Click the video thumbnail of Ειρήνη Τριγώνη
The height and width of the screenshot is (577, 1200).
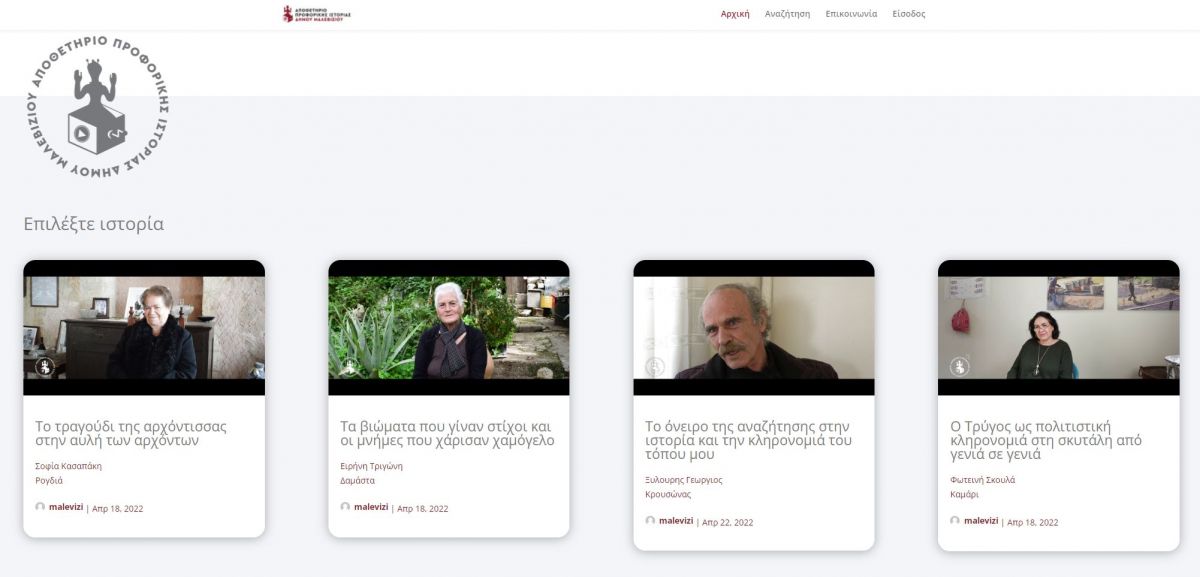click(449, 328)
